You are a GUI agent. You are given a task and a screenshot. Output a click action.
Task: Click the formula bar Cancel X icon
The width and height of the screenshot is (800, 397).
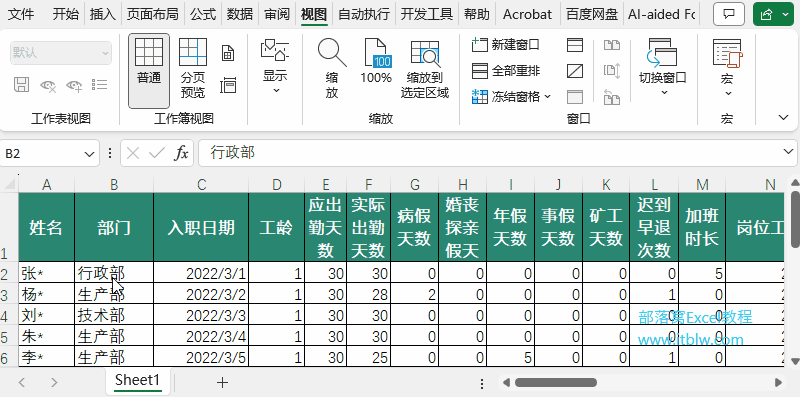[133, 153]
